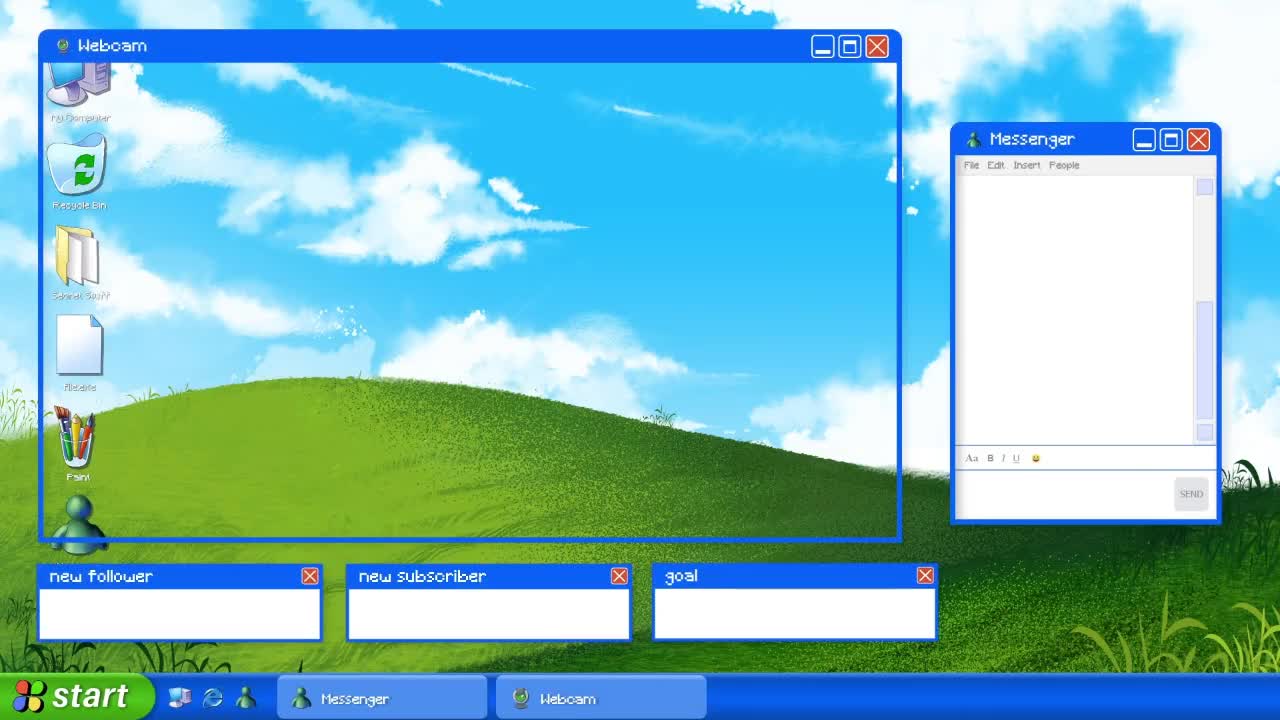
Task: Maximize the Messenger window
Action: 1171,140
